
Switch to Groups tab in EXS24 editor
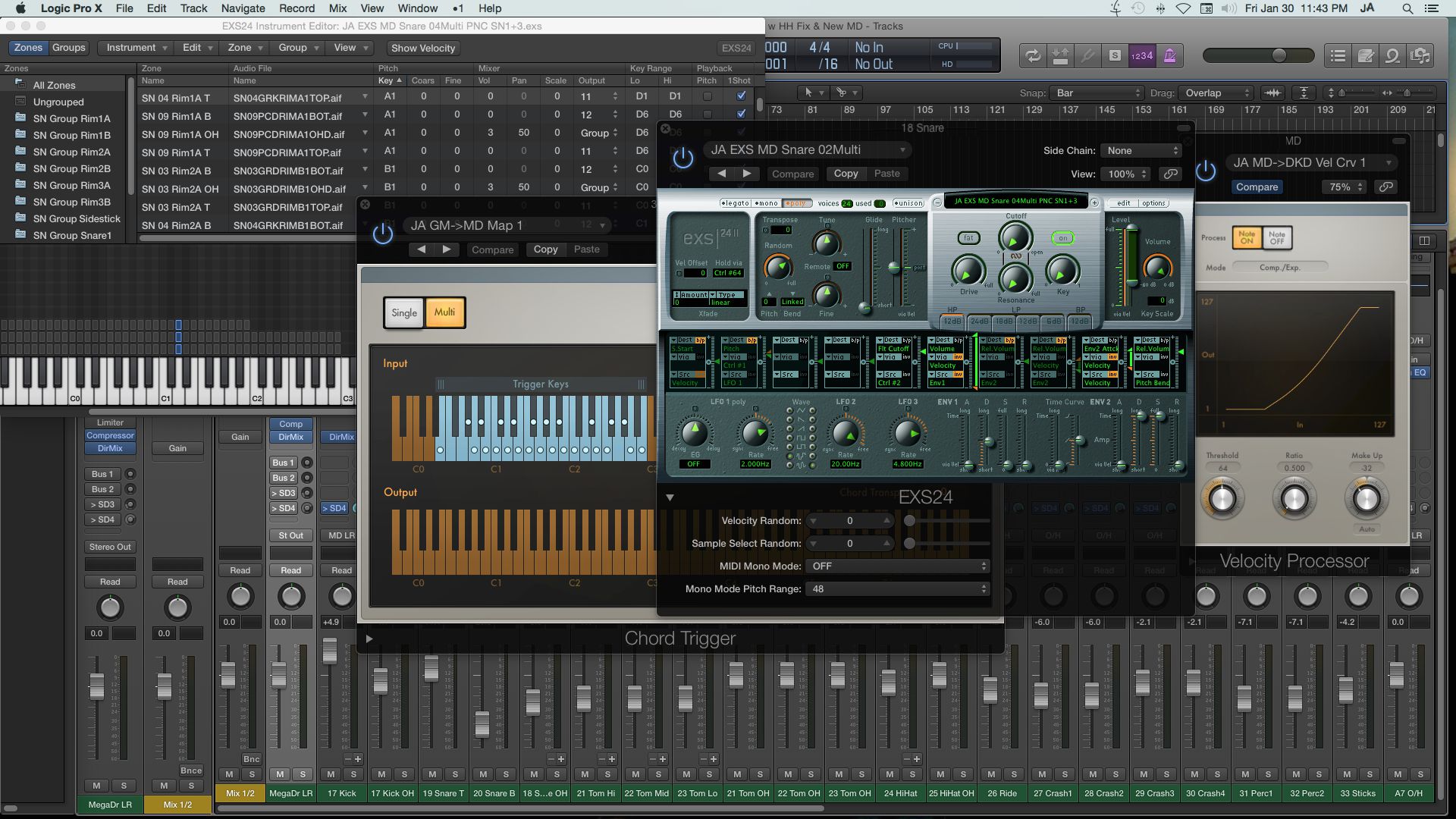click(x=68, y=48)
